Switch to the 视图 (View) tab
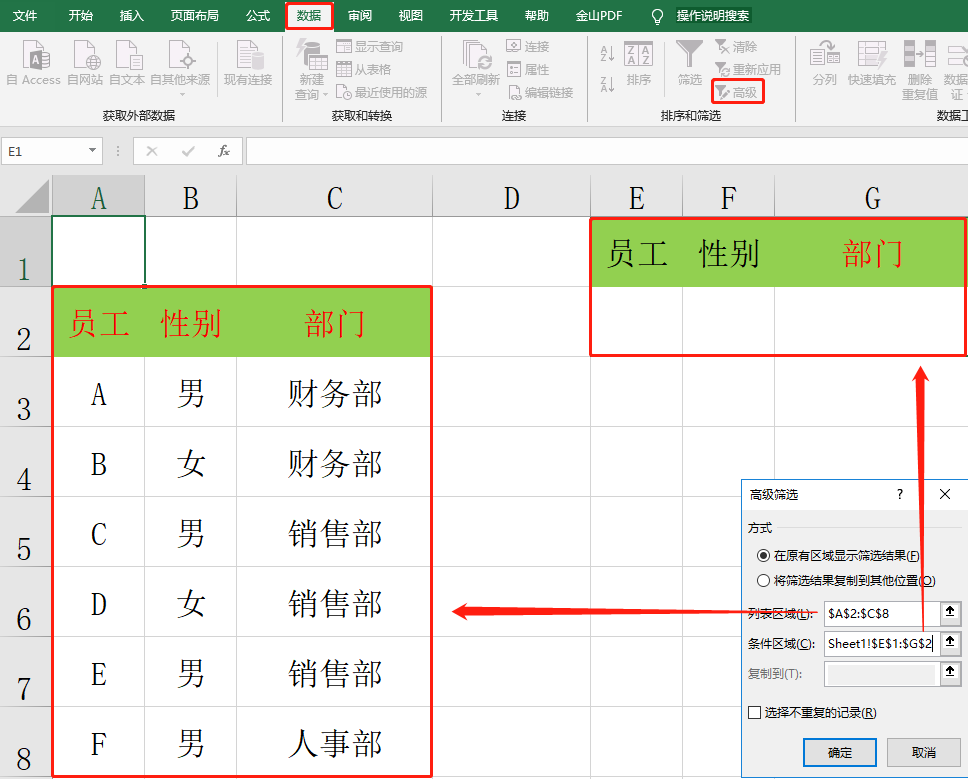The image size is (968, 779). pos(411,16)
